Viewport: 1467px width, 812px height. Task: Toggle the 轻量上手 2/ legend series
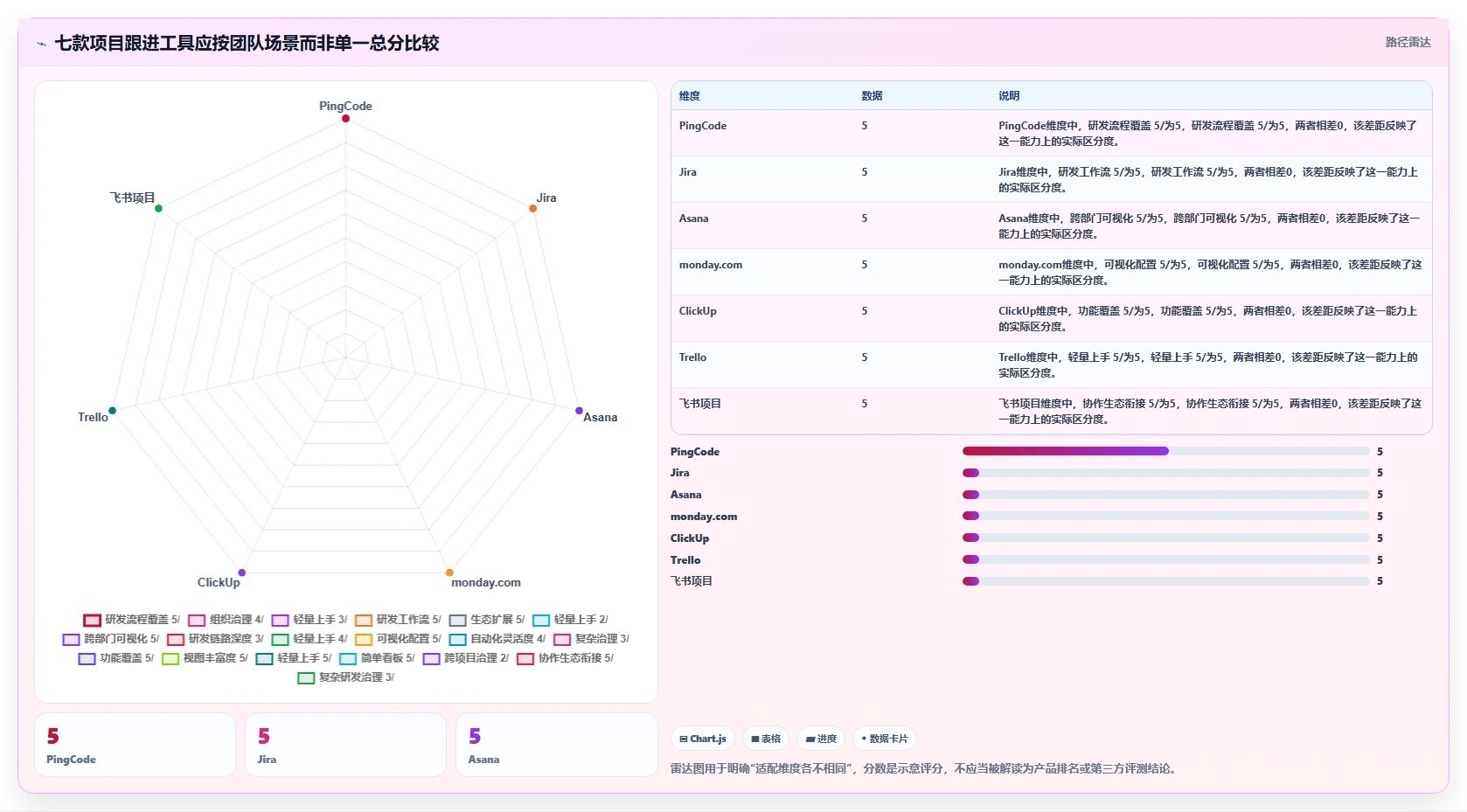coord(570,620)
